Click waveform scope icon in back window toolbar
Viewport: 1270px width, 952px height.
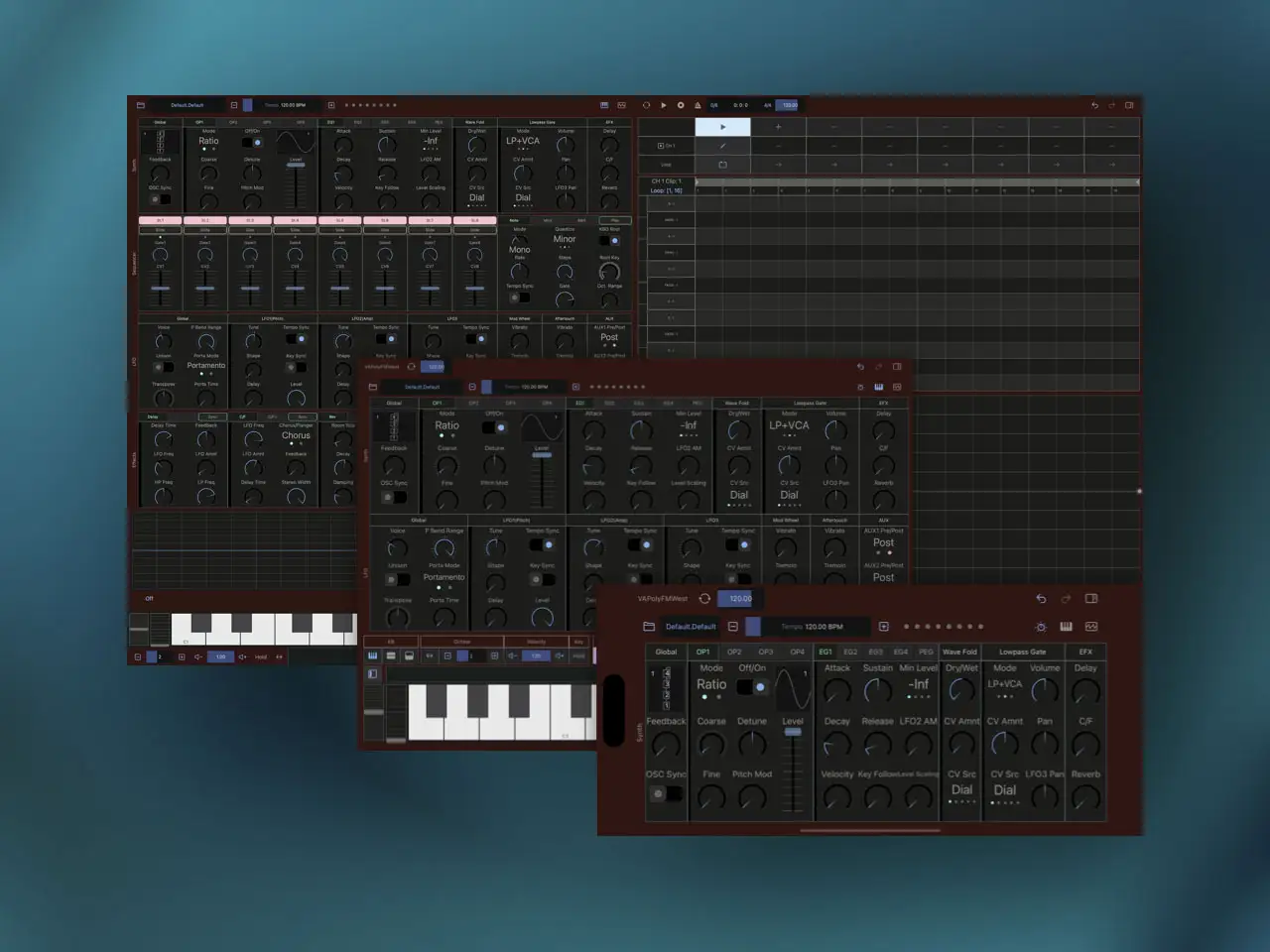621,104
